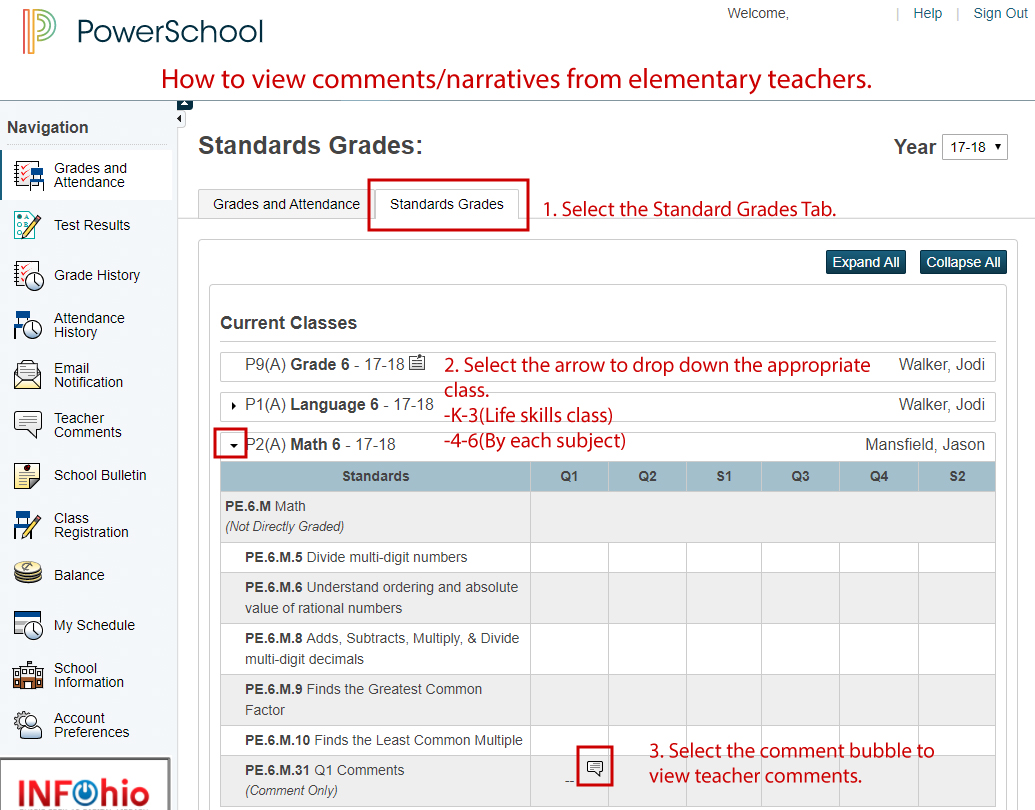Screen dimensions: 1035x810
Task: Click the Q1 column header
Action: tap(569, 477)
